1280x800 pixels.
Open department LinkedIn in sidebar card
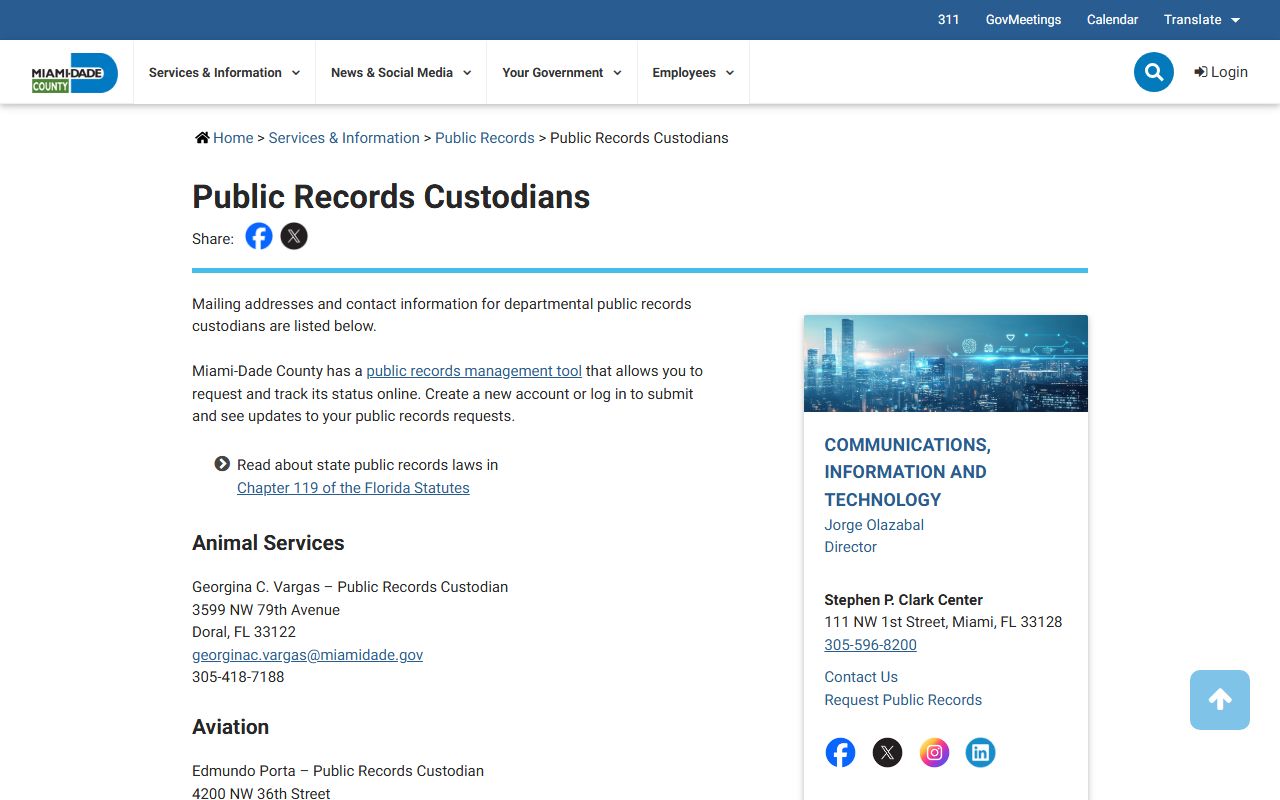click(x=981, y=753)
